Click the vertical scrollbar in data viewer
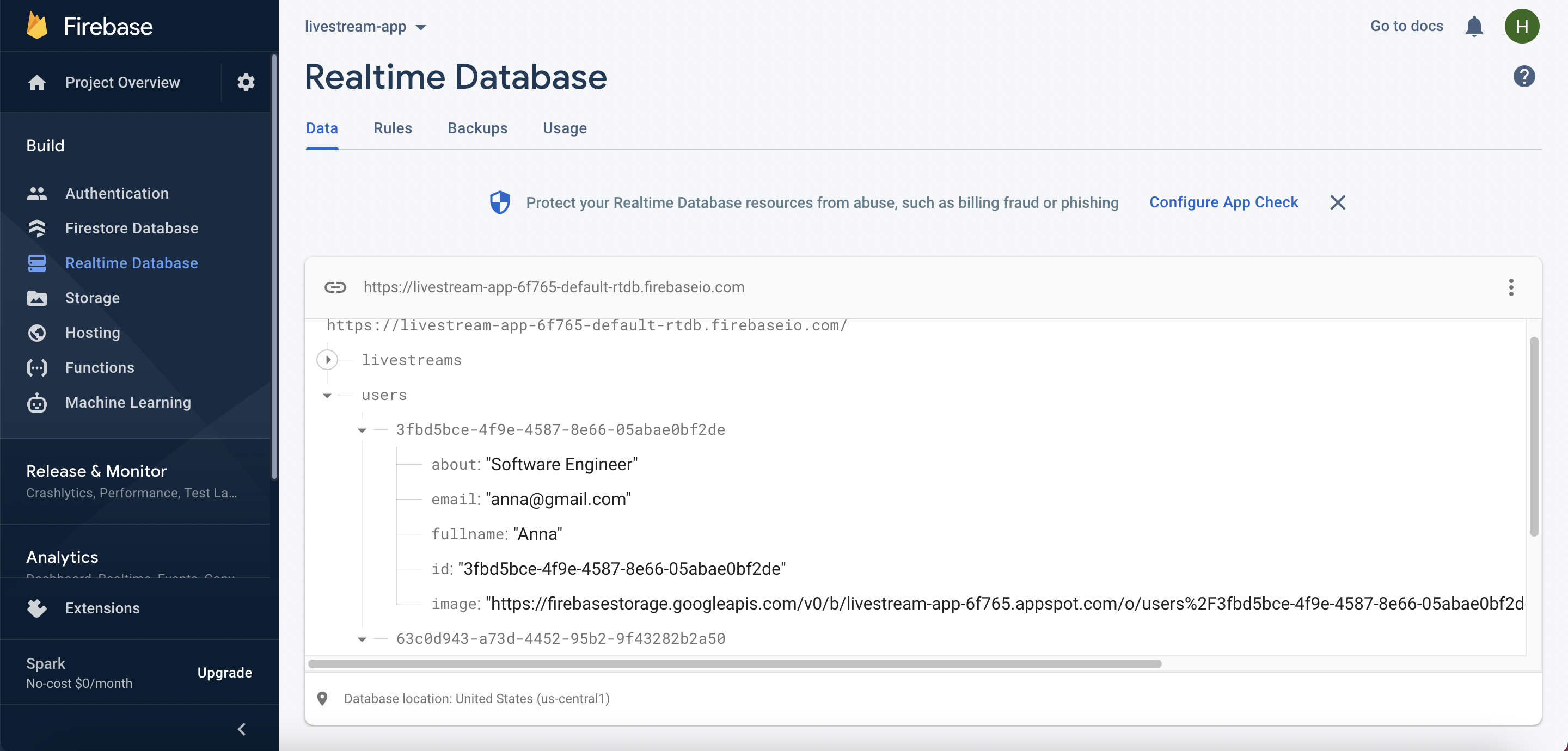This screenshot has width=1568, height=751. (x=1533, y=436)
